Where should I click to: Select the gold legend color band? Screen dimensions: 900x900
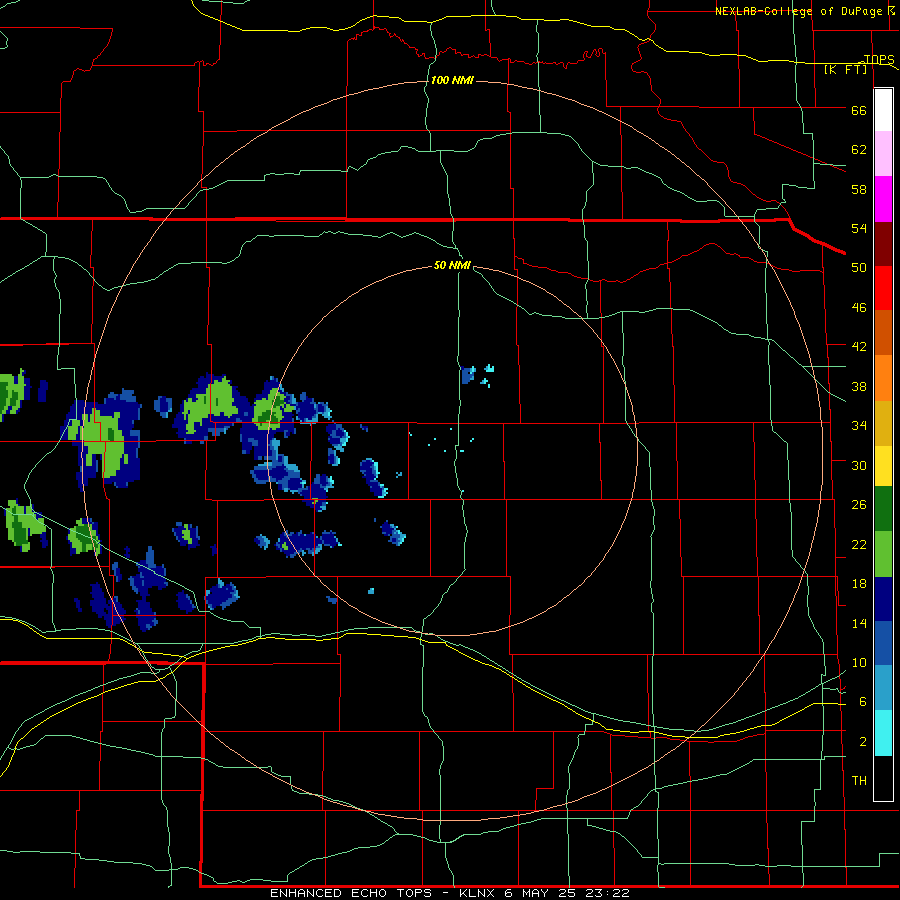tap(883, 424)
